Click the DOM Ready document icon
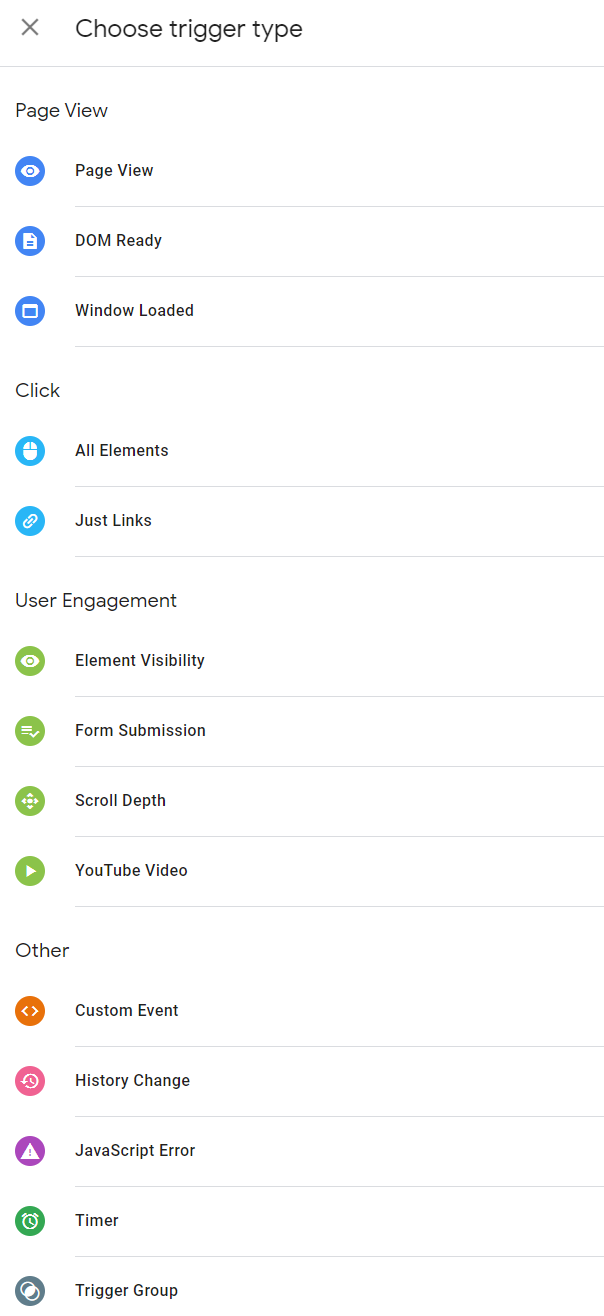604x1316 pixels. [30, 241]
